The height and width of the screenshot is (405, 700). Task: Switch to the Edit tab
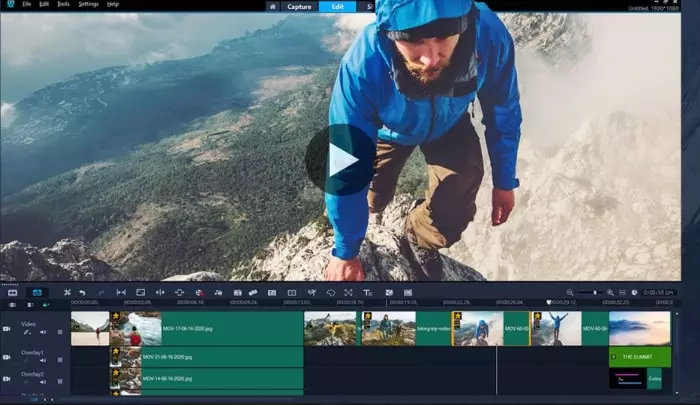click(338, 7)
